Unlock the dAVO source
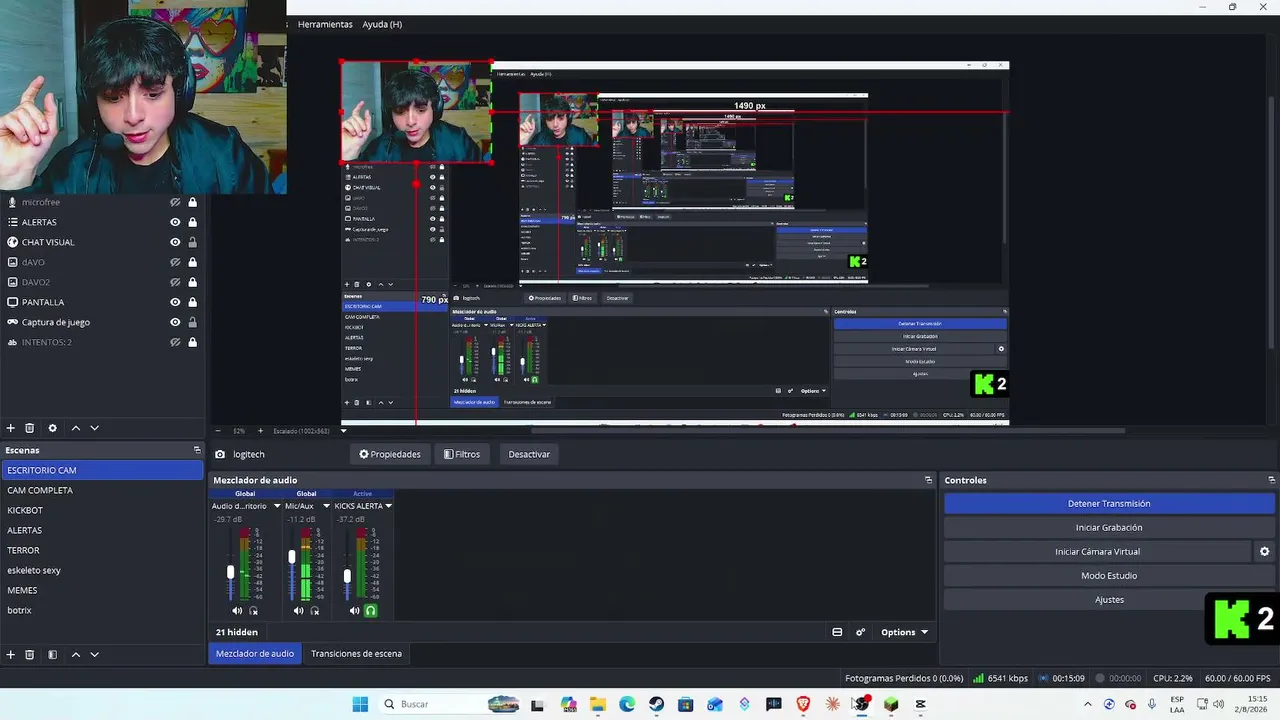1280x720 pixels. (x=192, y=262)
